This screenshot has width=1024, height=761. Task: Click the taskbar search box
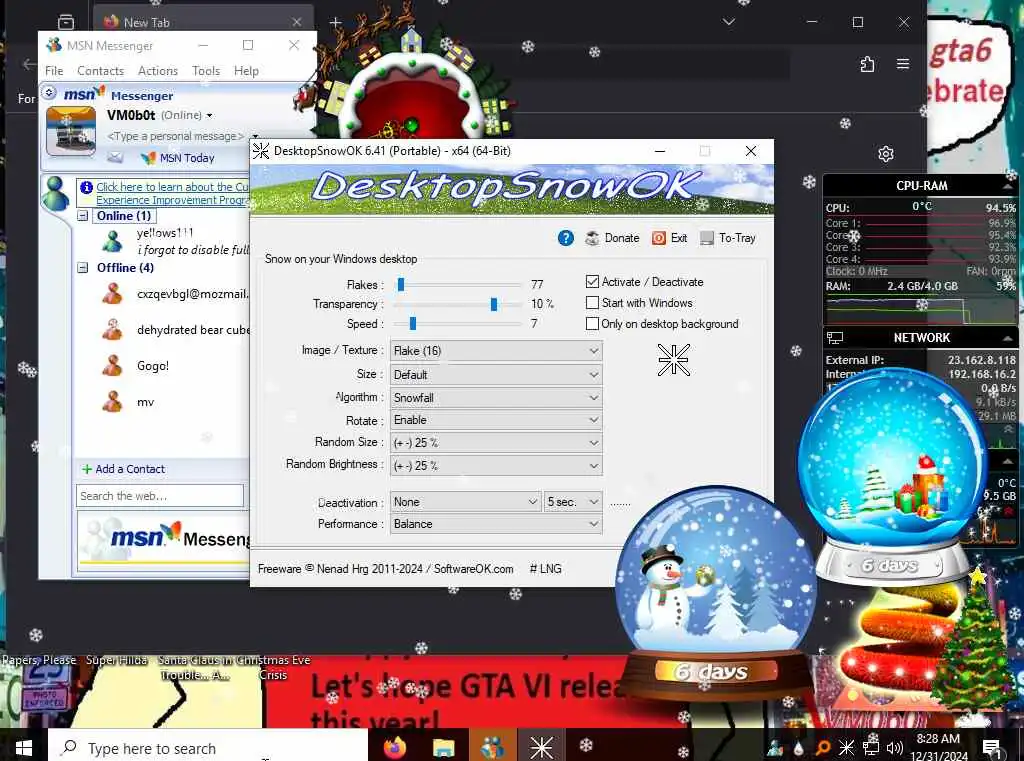(x=208, y=747)
